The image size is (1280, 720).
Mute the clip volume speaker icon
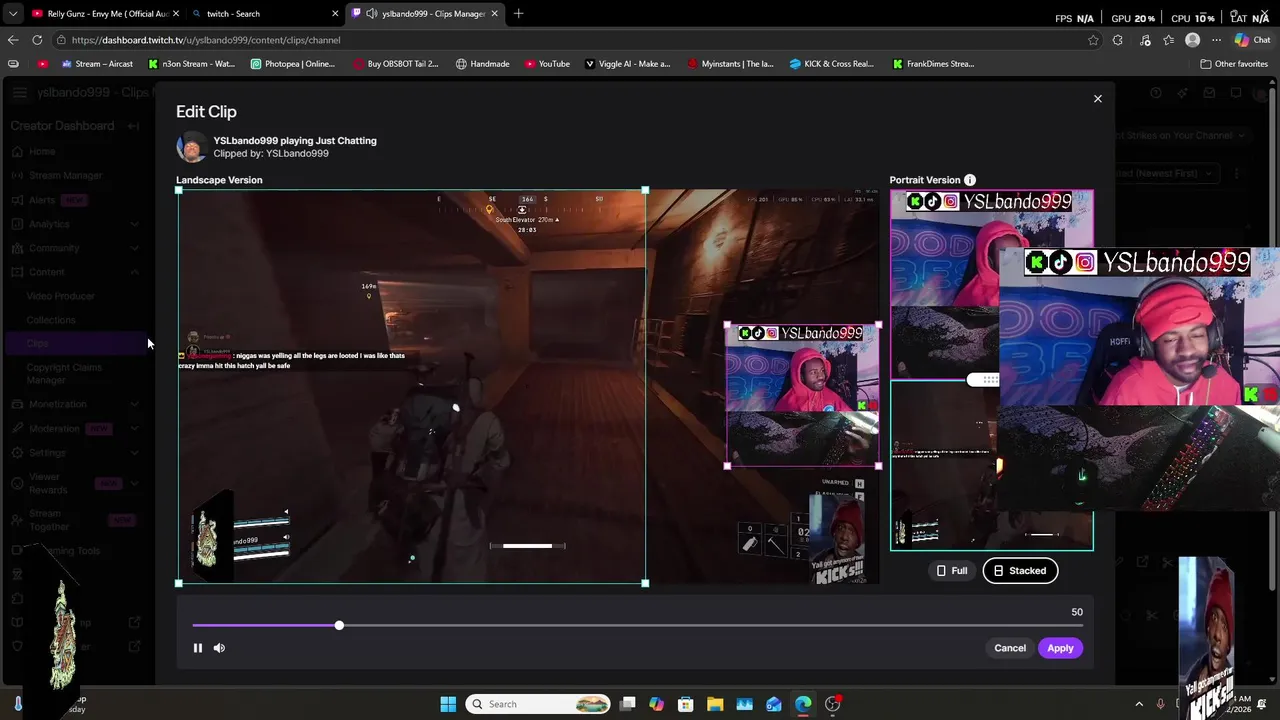click(x=219, y=648)
